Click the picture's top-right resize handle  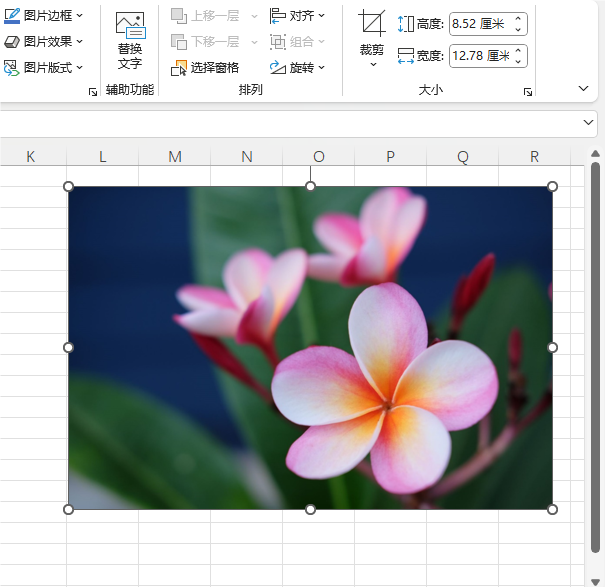tap(553, 187)
